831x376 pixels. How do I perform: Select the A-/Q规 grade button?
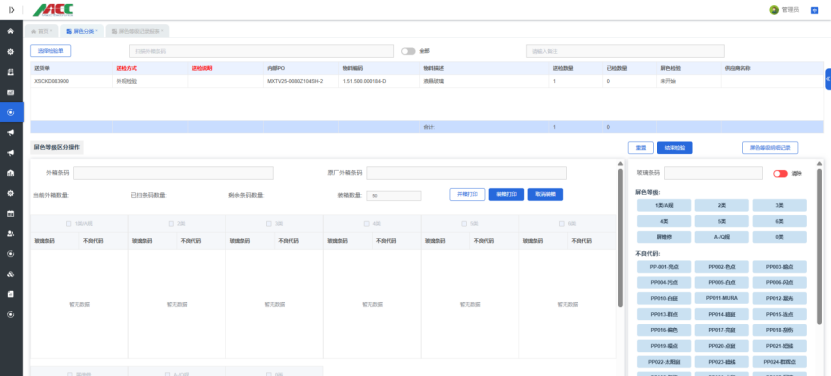click(x=722, y=237)
